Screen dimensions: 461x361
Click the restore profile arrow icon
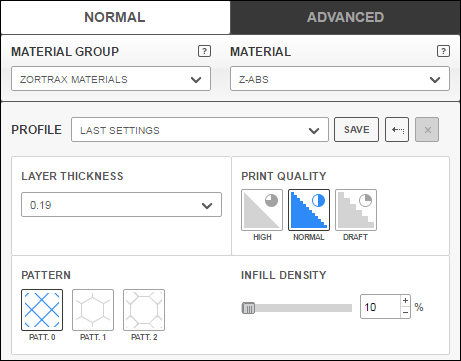tap(397, 130)
